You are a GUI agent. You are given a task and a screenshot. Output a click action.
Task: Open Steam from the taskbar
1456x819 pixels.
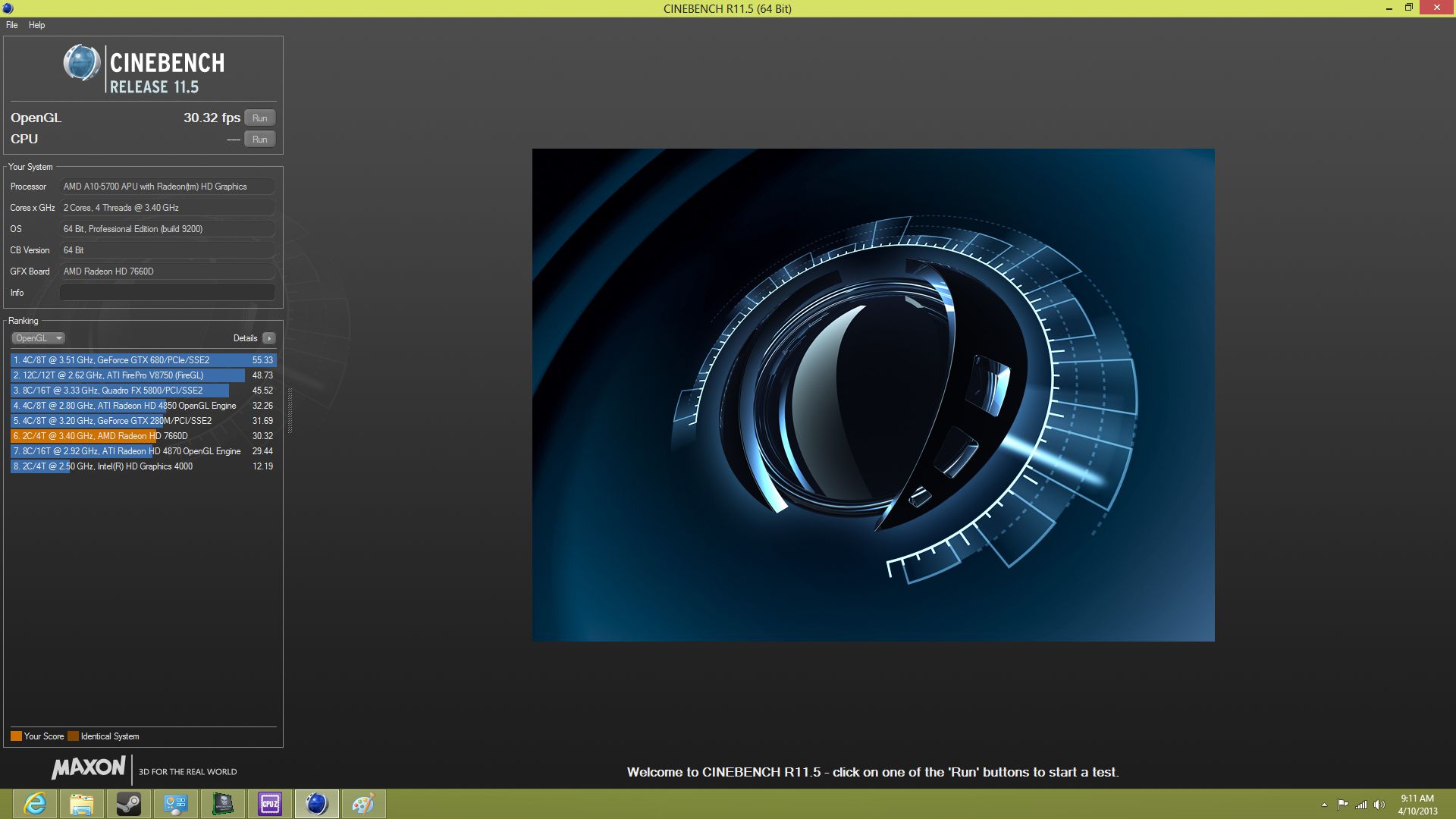129,804
